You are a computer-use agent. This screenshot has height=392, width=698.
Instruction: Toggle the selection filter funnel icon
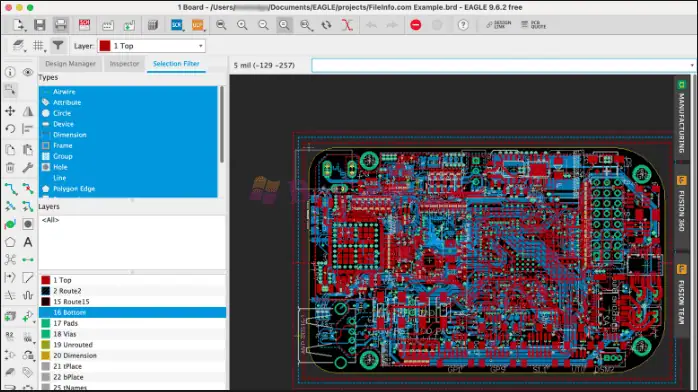58,45
